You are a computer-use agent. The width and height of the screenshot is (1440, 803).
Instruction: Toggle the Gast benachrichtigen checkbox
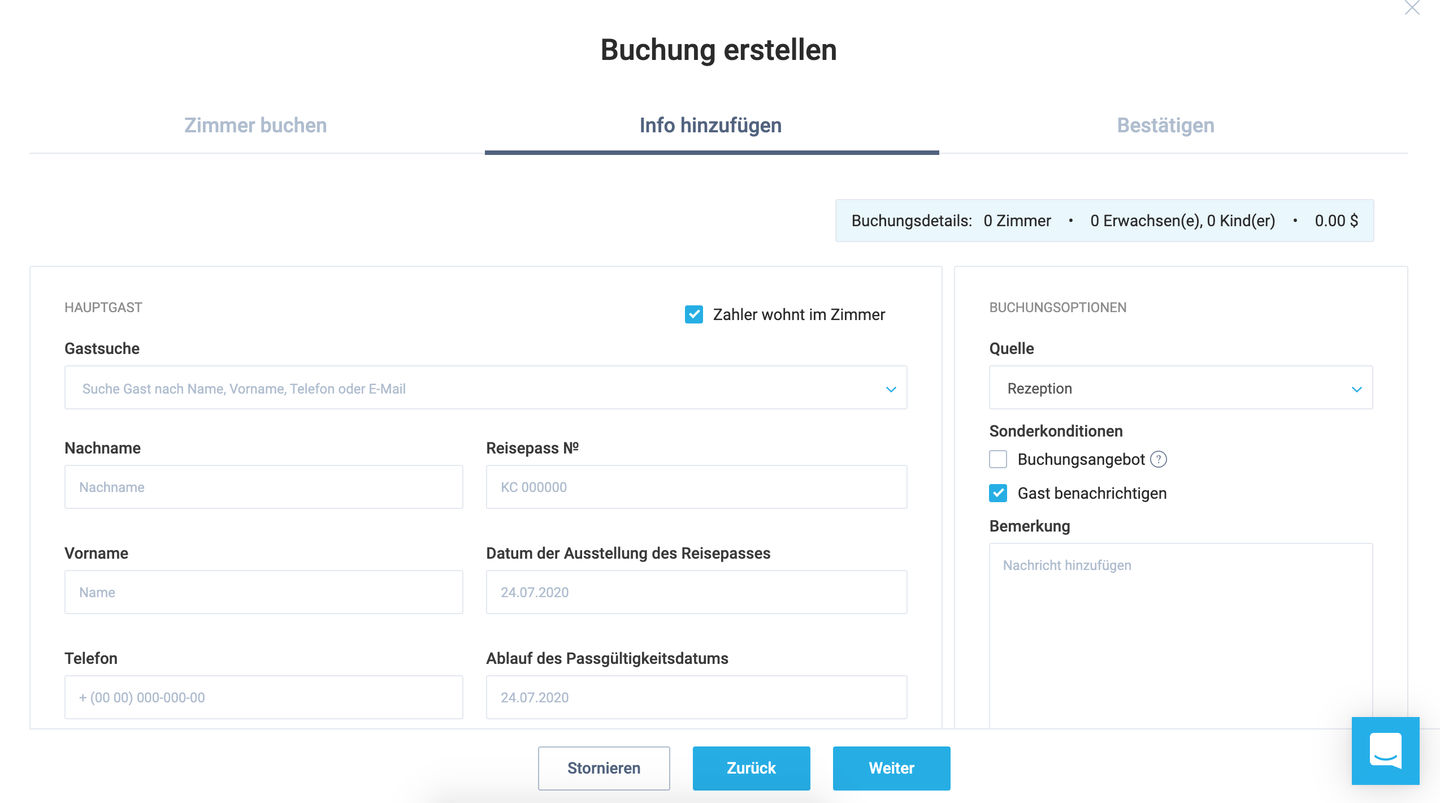pos(998,493)
